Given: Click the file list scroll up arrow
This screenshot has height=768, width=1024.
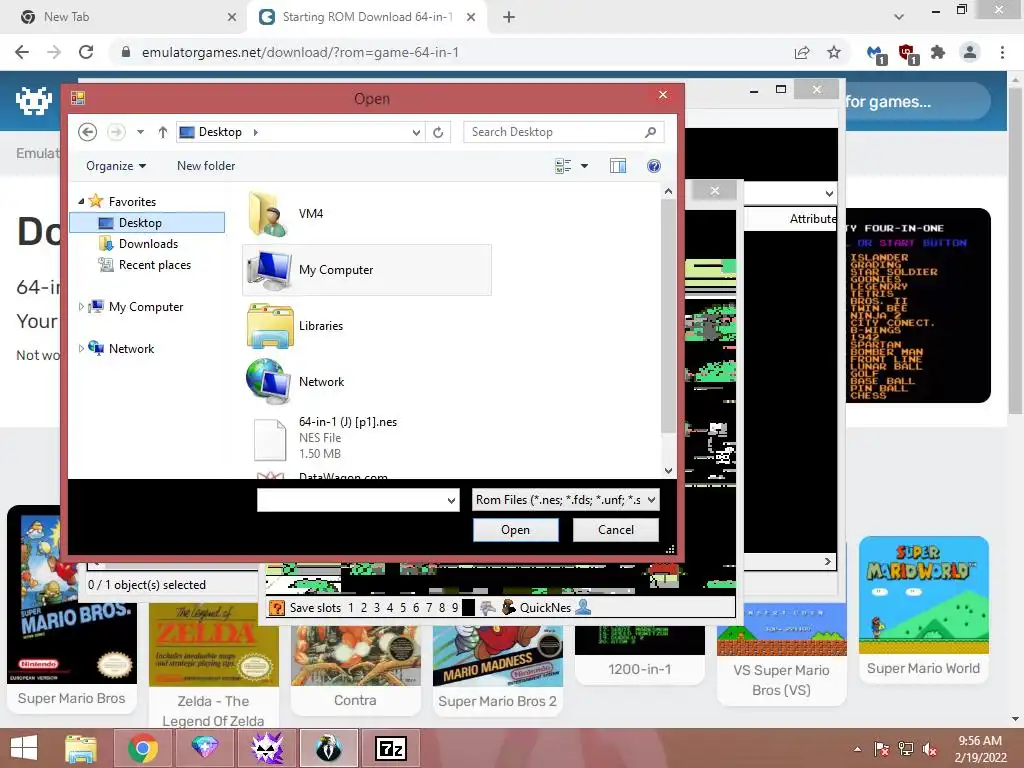Looking at the screenshot, I should point(668,191).
